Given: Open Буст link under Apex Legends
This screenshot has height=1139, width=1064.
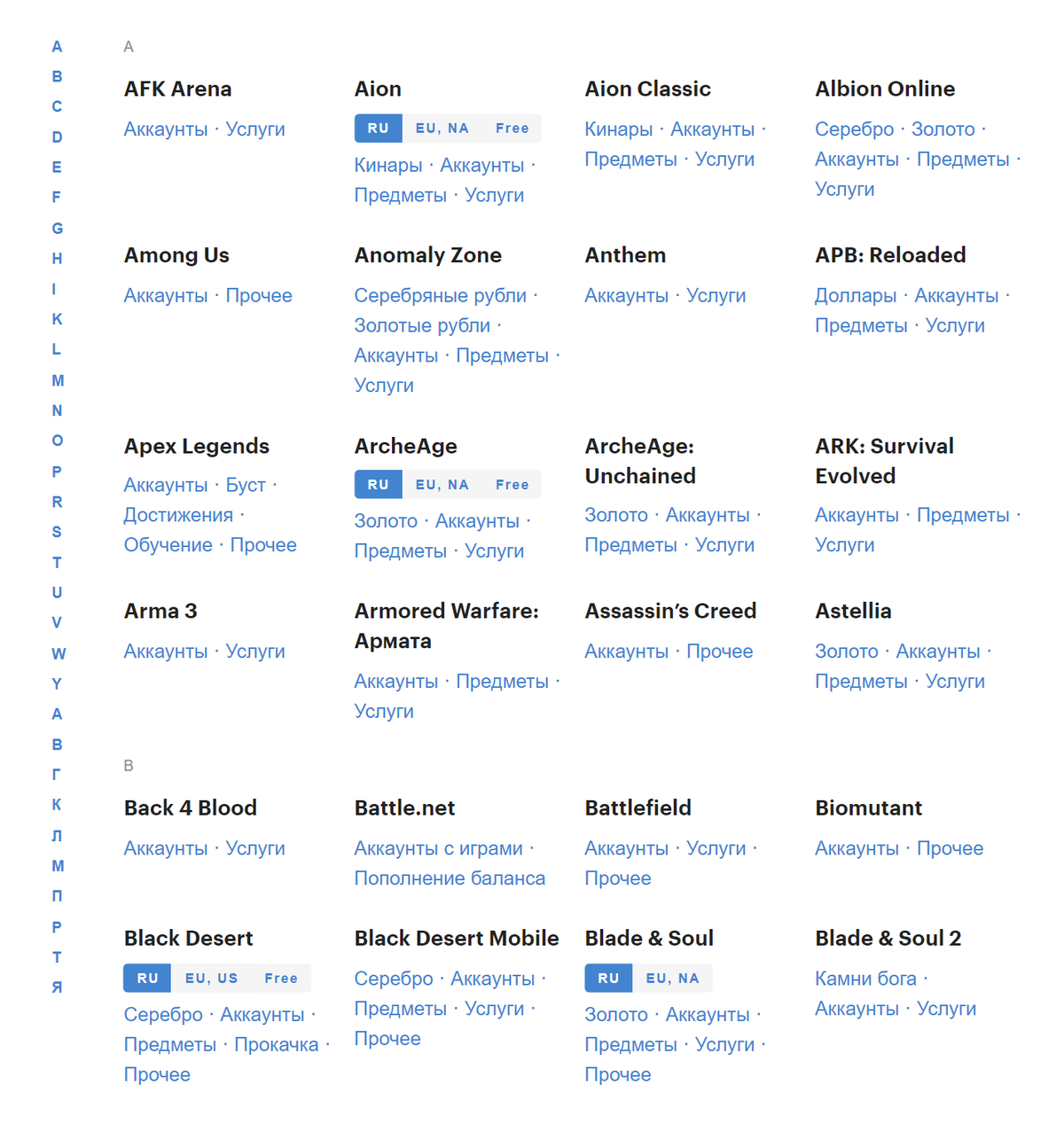Looking at the screenshot, I should tap(246, 486).
